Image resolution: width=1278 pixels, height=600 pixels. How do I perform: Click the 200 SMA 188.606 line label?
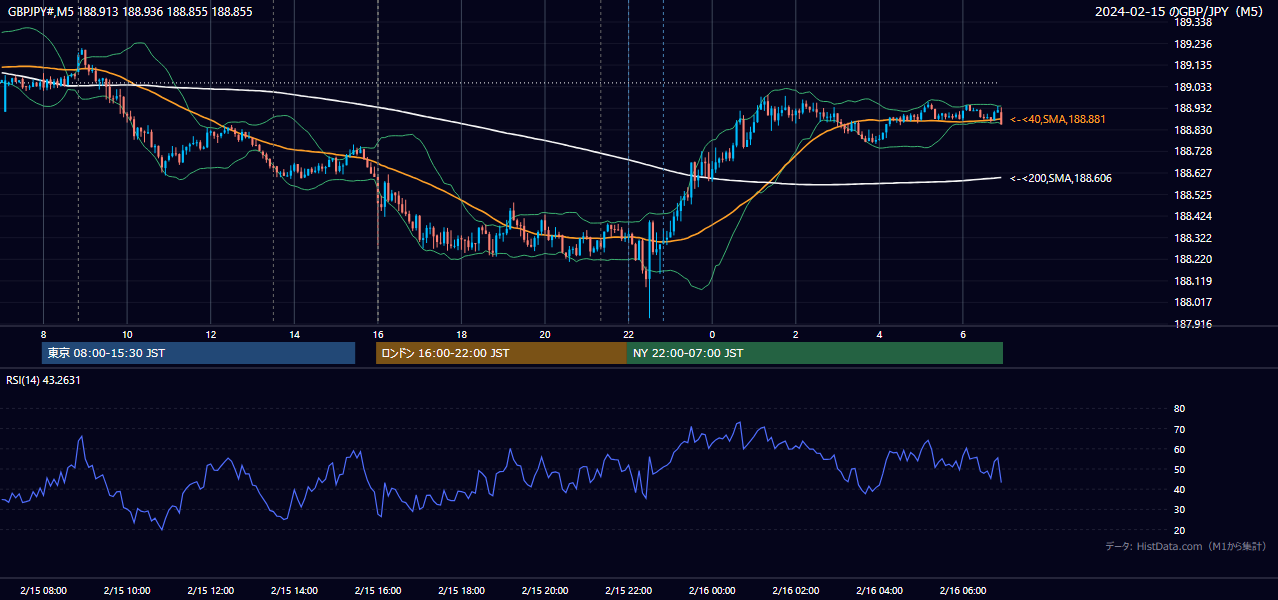click(1060, 178)
